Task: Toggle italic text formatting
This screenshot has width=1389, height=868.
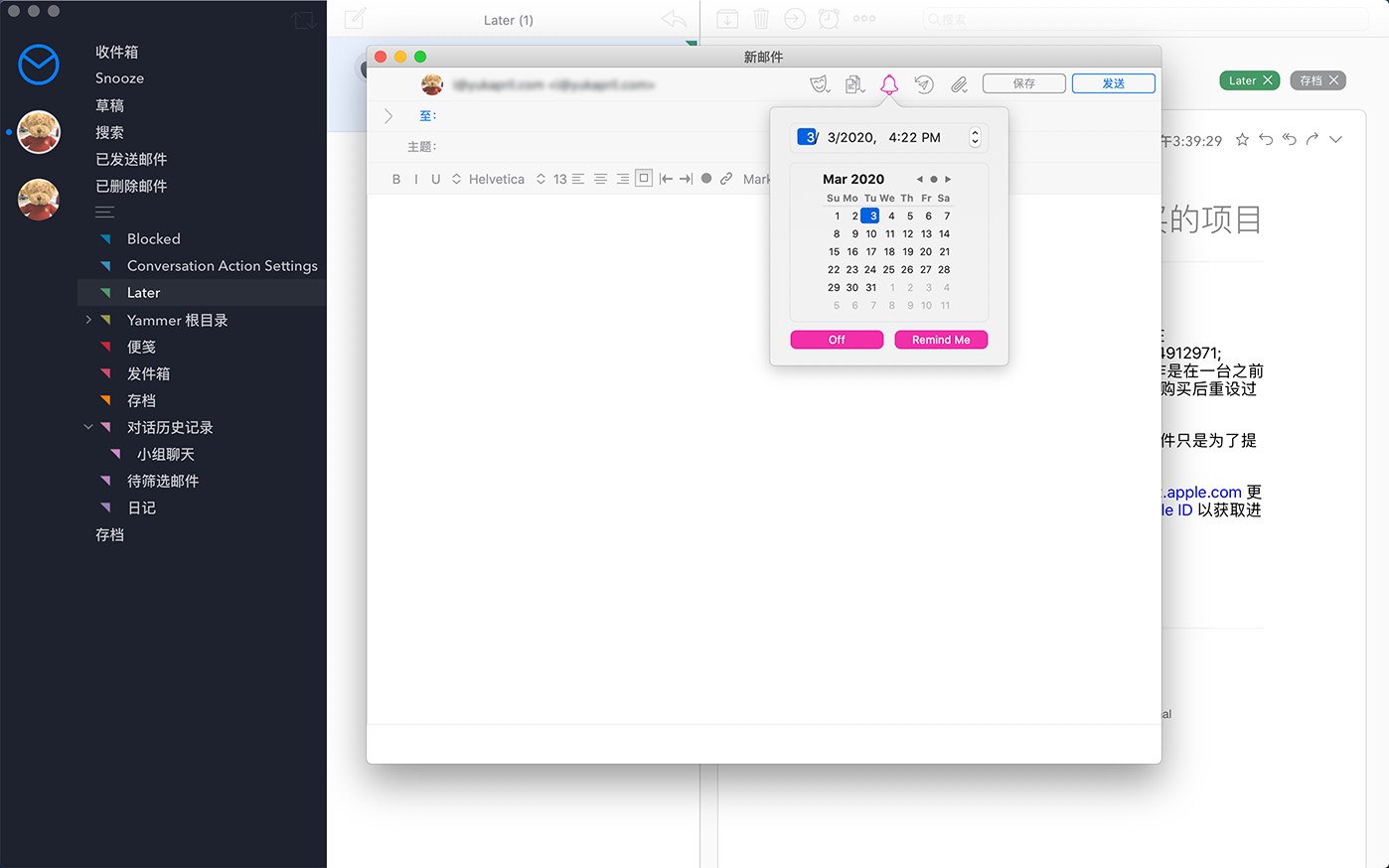Action: [415, 179]
